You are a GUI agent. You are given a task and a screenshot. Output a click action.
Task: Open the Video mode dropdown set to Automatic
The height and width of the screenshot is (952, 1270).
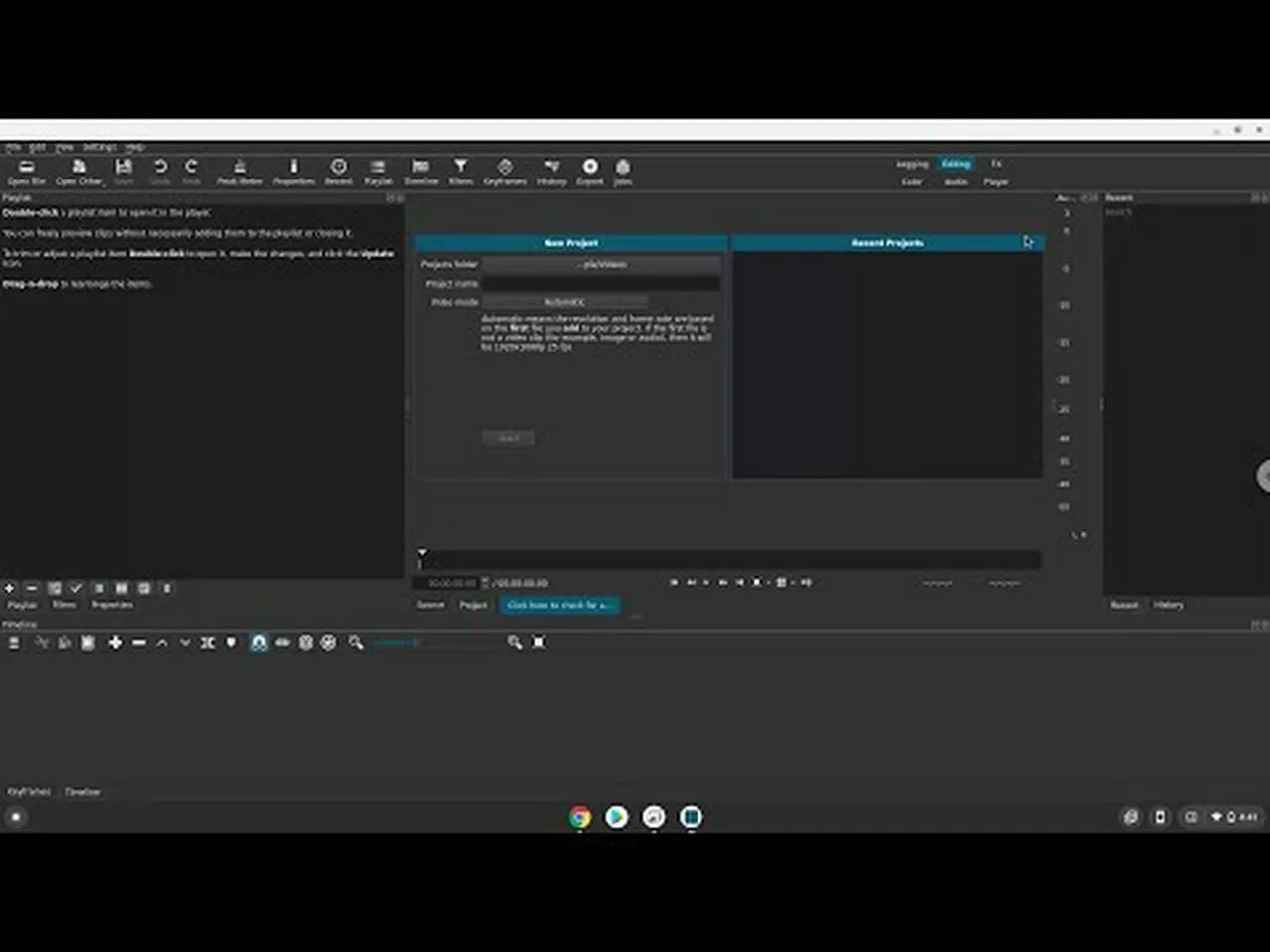[x=566, y=301]
